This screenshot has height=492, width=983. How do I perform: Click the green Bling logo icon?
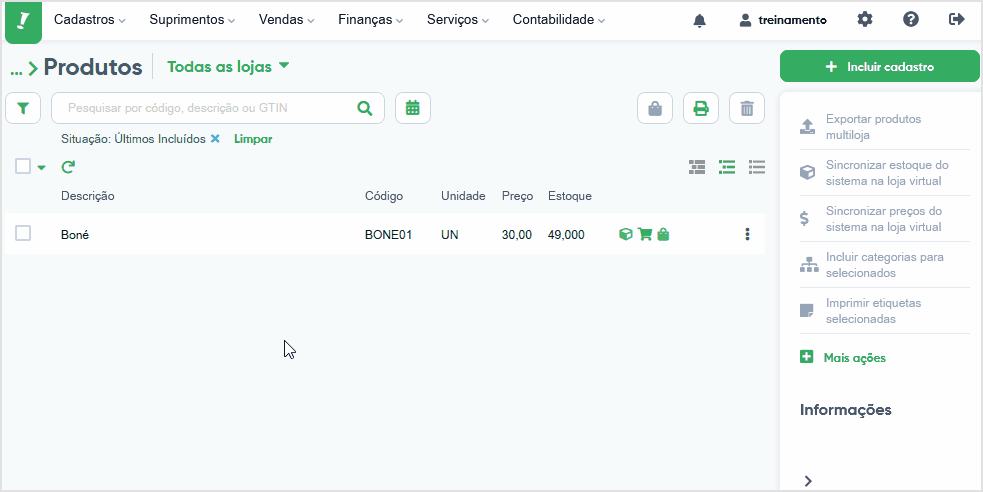(23, 22)
